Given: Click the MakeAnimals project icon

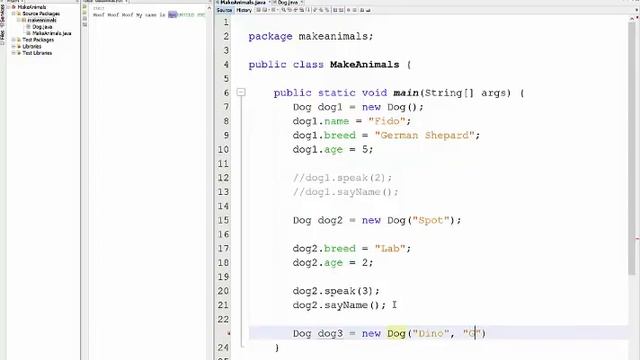Looking at the screenshot, I should [13, 7].
